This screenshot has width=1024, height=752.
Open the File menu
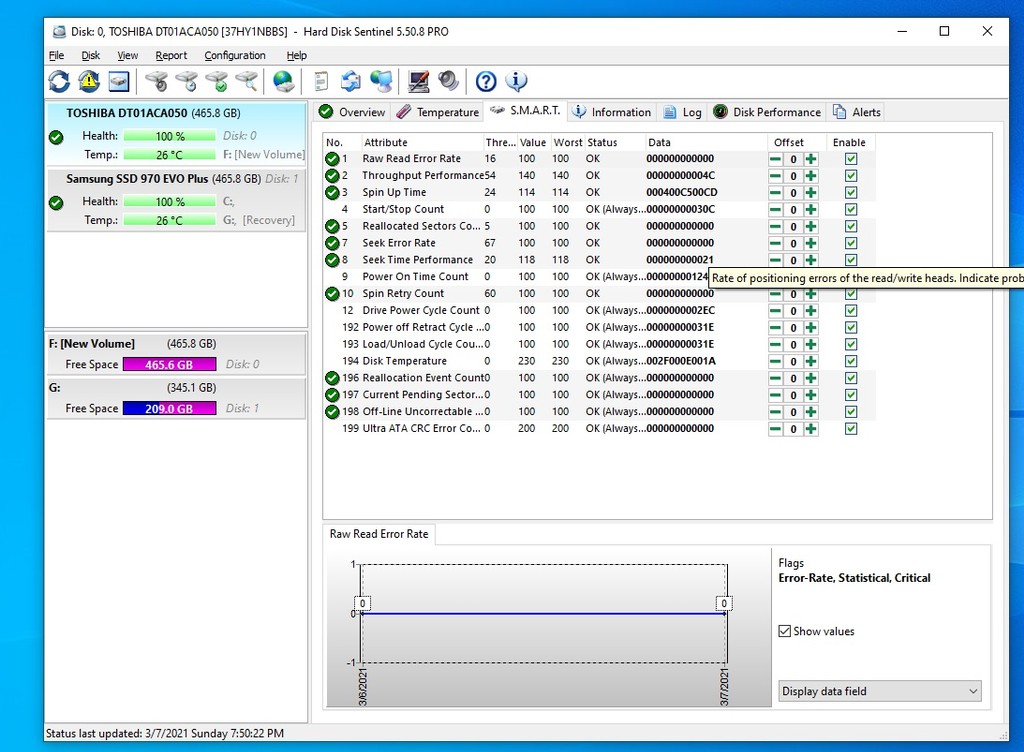57,55
